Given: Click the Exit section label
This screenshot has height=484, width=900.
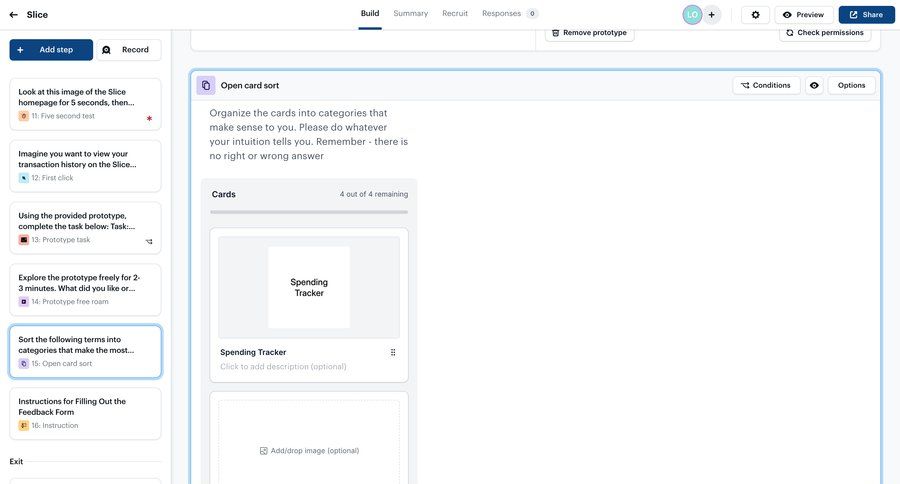Looking at the screenshot, I should click(16, 462).
